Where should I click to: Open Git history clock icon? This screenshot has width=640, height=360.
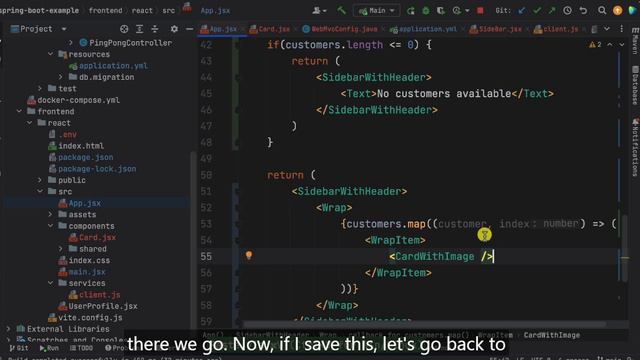567,11
